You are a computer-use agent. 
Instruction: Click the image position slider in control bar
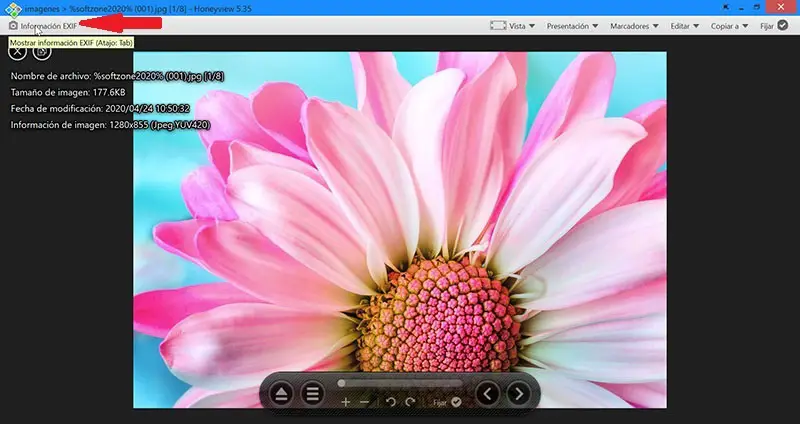point(400,383)
